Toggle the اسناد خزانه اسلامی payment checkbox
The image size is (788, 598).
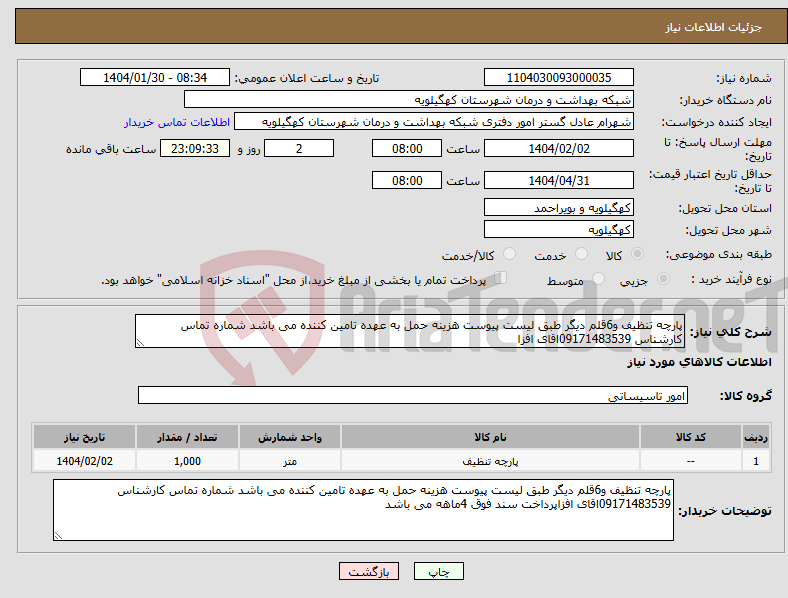coord(501,277)
